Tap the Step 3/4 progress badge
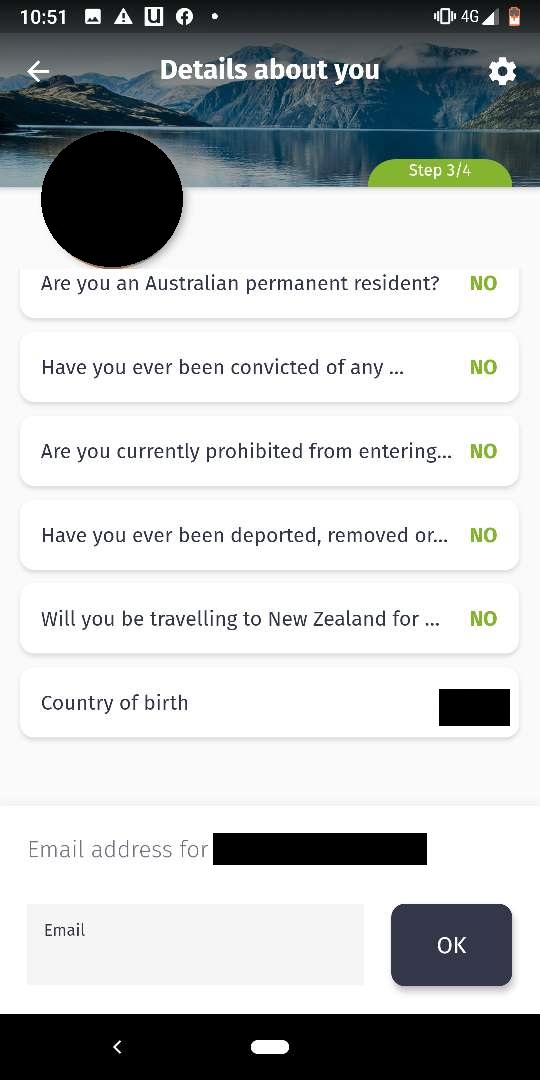This screenshot has width=540, height=1080. (x=440, y=172)
